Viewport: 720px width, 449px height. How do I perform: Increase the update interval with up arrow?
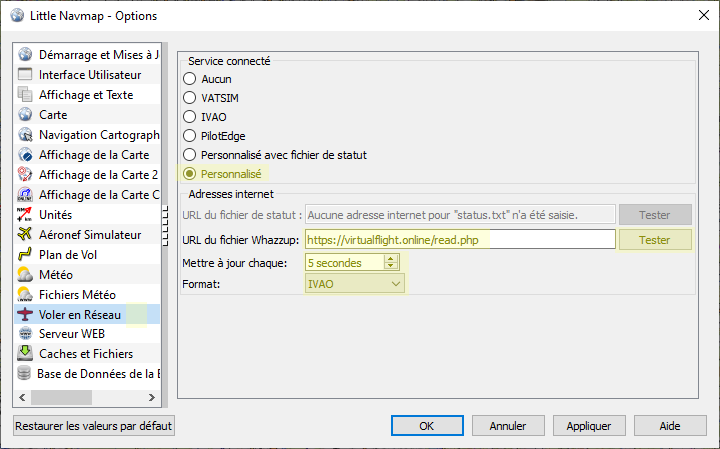pyautogui.click(x=391, y=258)
